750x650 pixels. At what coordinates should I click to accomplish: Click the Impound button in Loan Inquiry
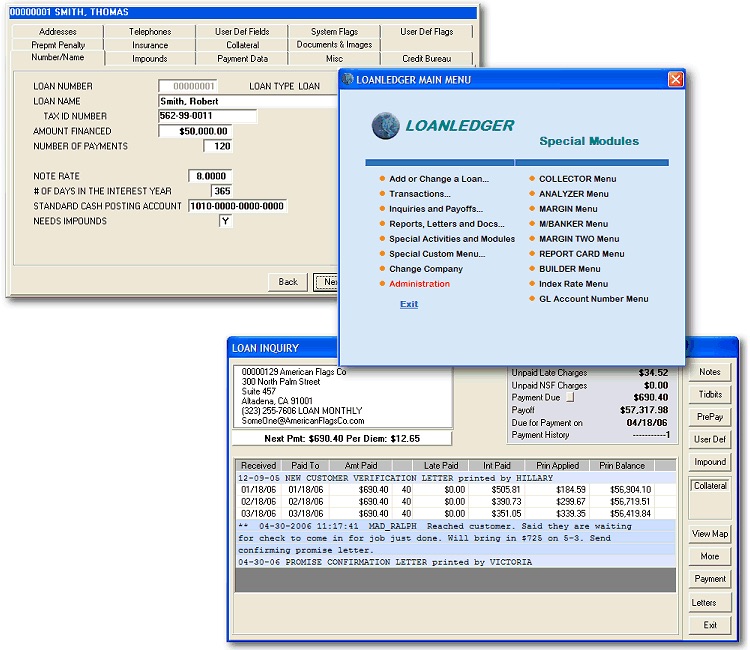pos(710,462)
